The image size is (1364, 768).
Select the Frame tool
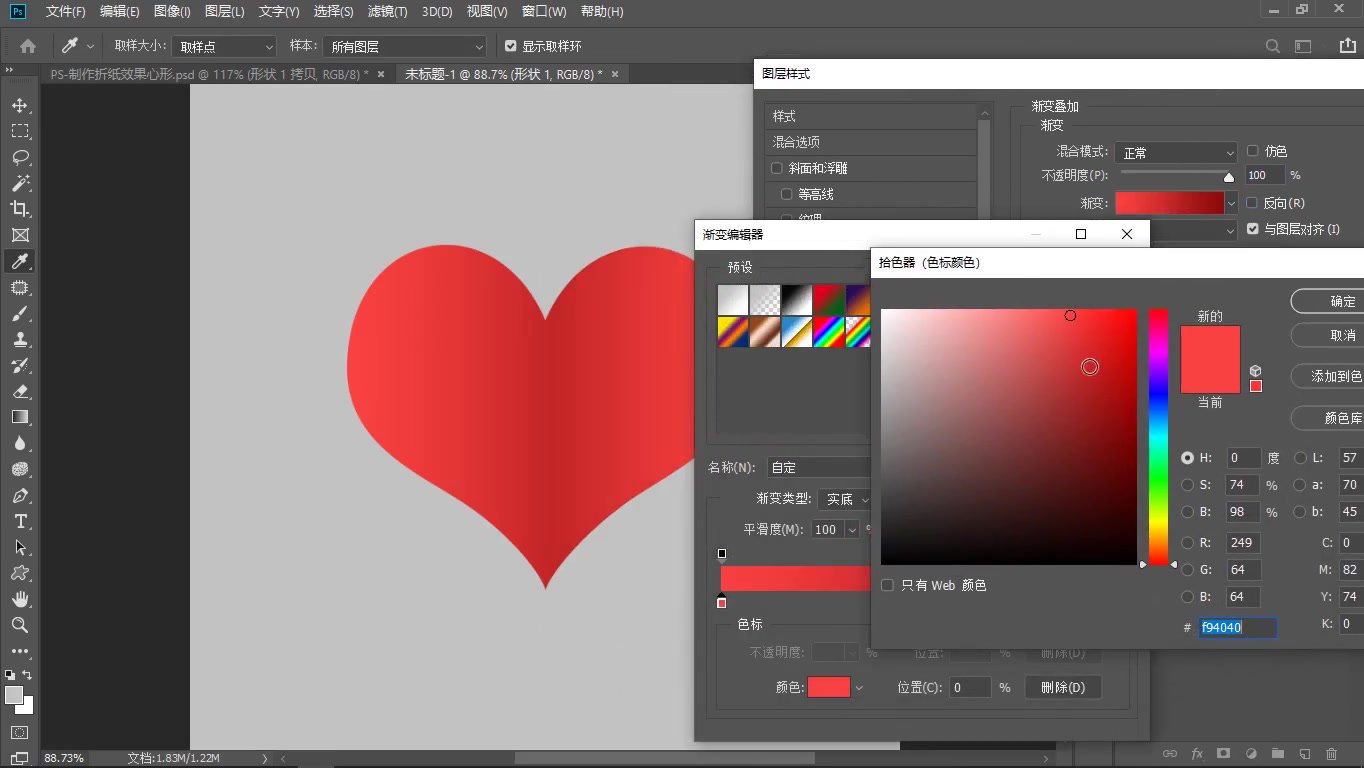(x=20, y=235)
